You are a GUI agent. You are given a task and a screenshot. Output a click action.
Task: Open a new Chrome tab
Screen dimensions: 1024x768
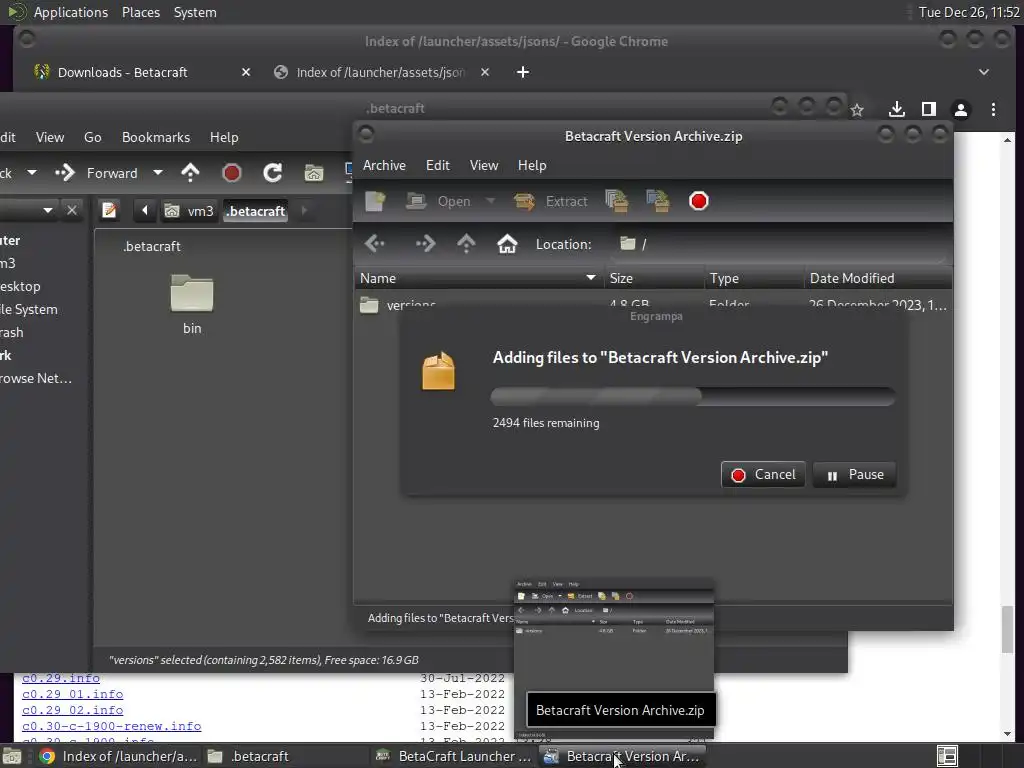522,72
